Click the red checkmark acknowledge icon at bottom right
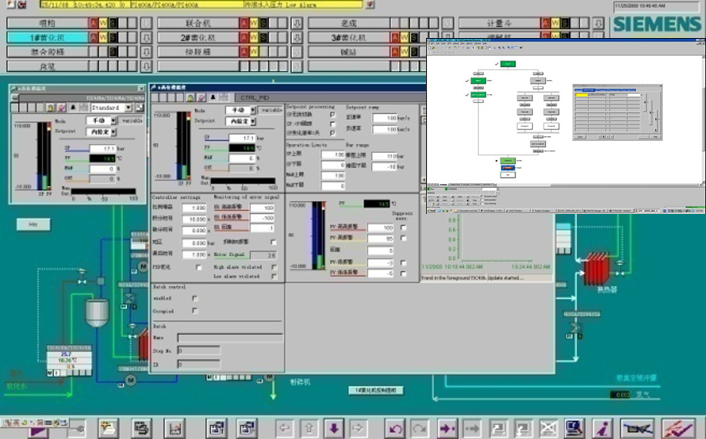This screenshot has height=439, width=706. [x=679, y=428]
